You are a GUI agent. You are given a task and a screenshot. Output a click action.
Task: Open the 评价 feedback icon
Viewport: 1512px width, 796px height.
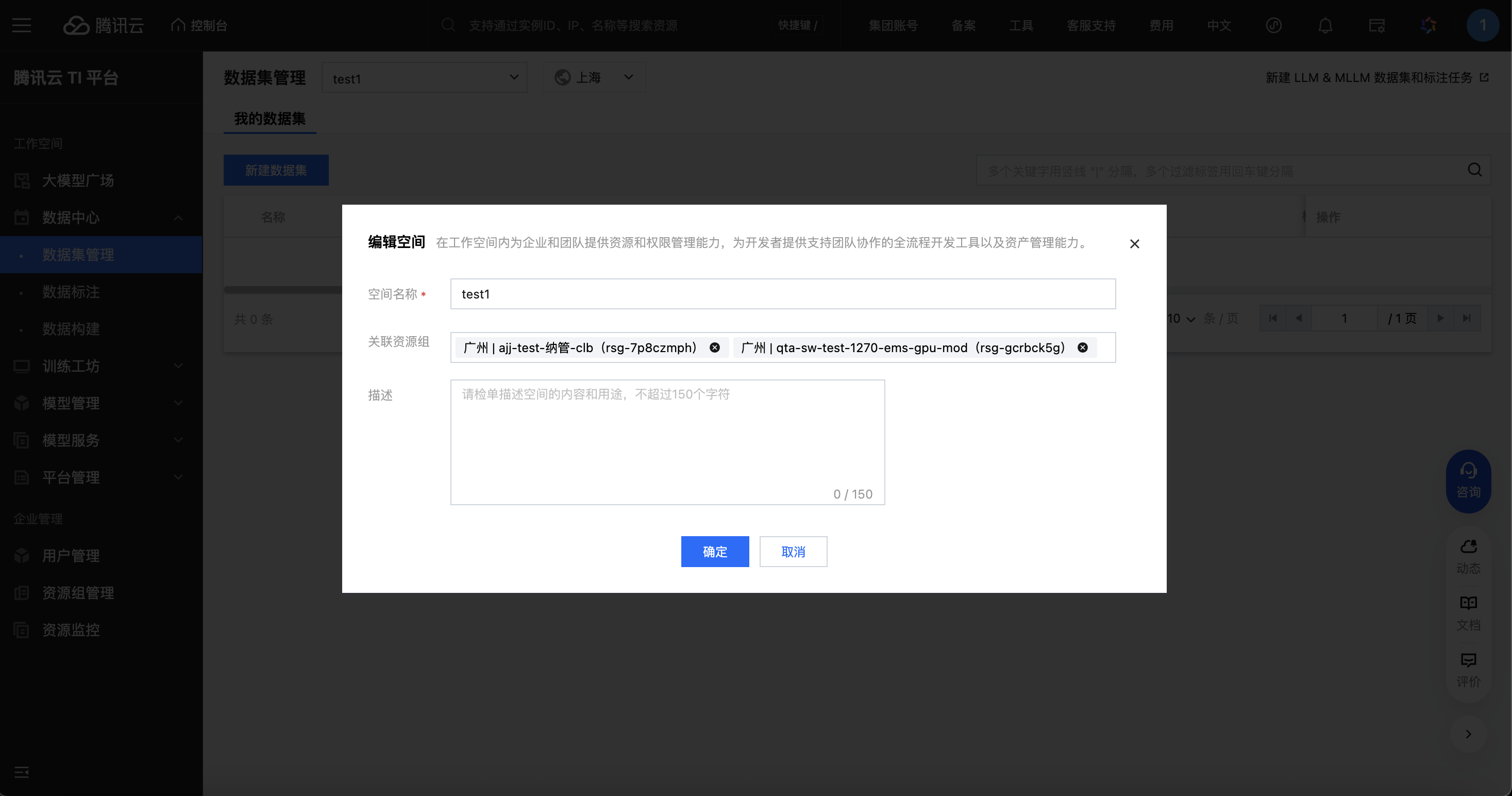tap(1468, 660)
